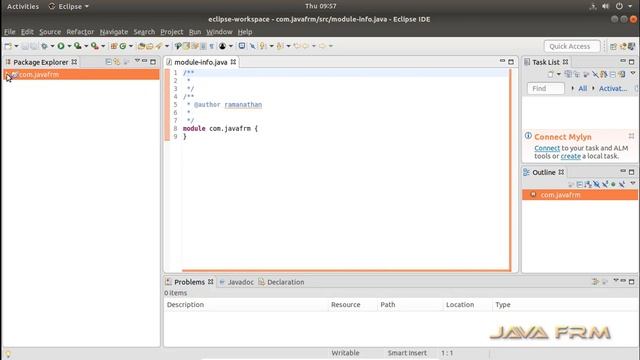Click Previous Annotation toolbar icon
640x360 pixels.
280,46
